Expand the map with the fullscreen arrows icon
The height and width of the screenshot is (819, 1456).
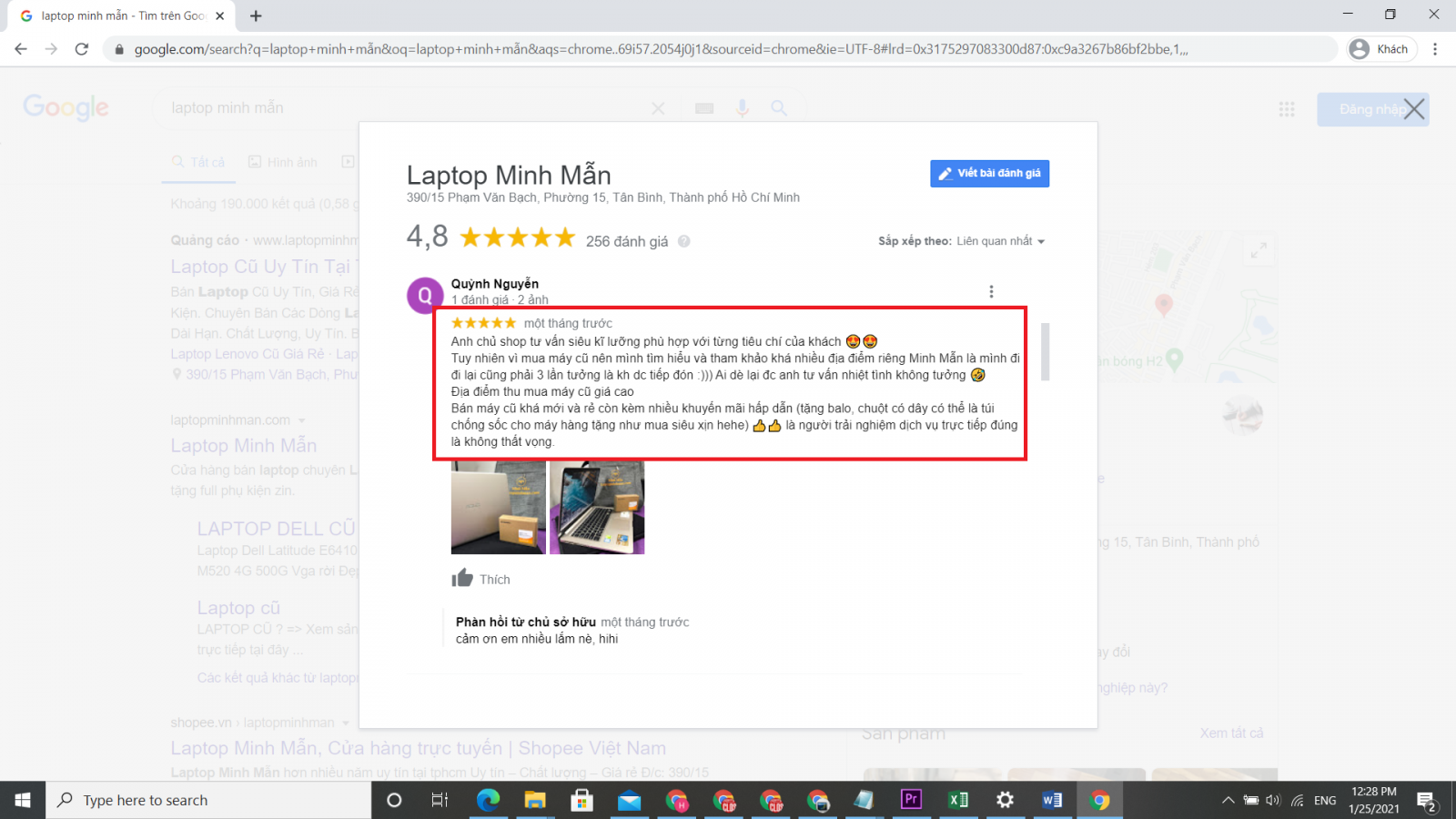click(1259, 250)
